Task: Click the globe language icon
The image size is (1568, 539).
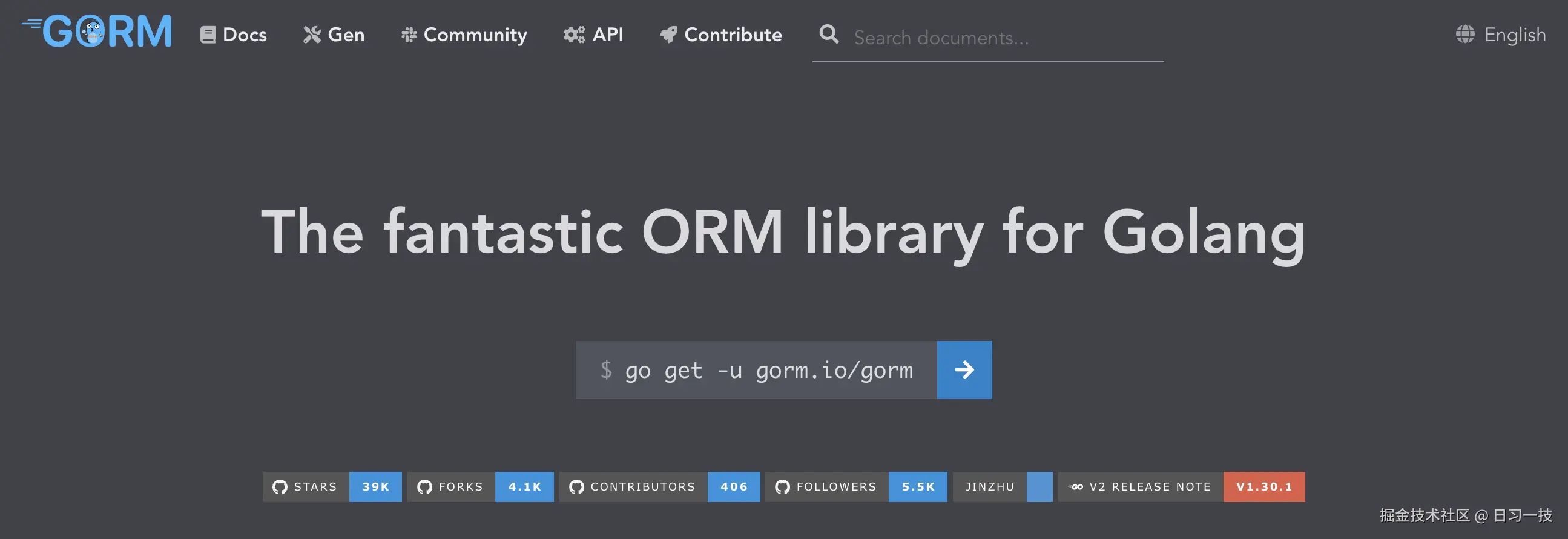Action: click(x=1464, y=34)
